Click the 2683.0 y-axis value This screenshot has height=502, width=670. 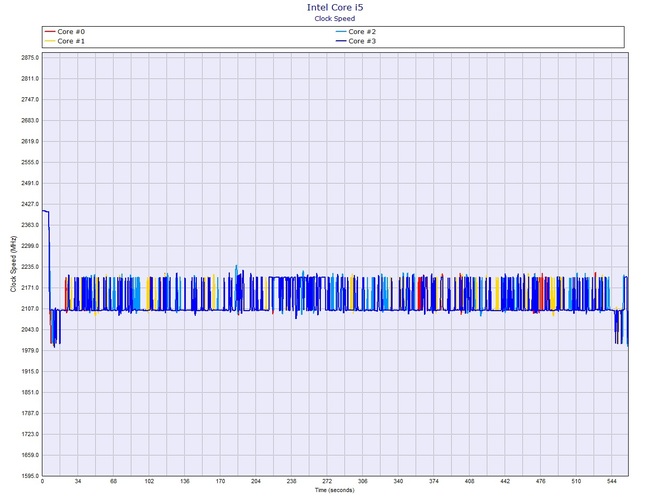point(30,120)
